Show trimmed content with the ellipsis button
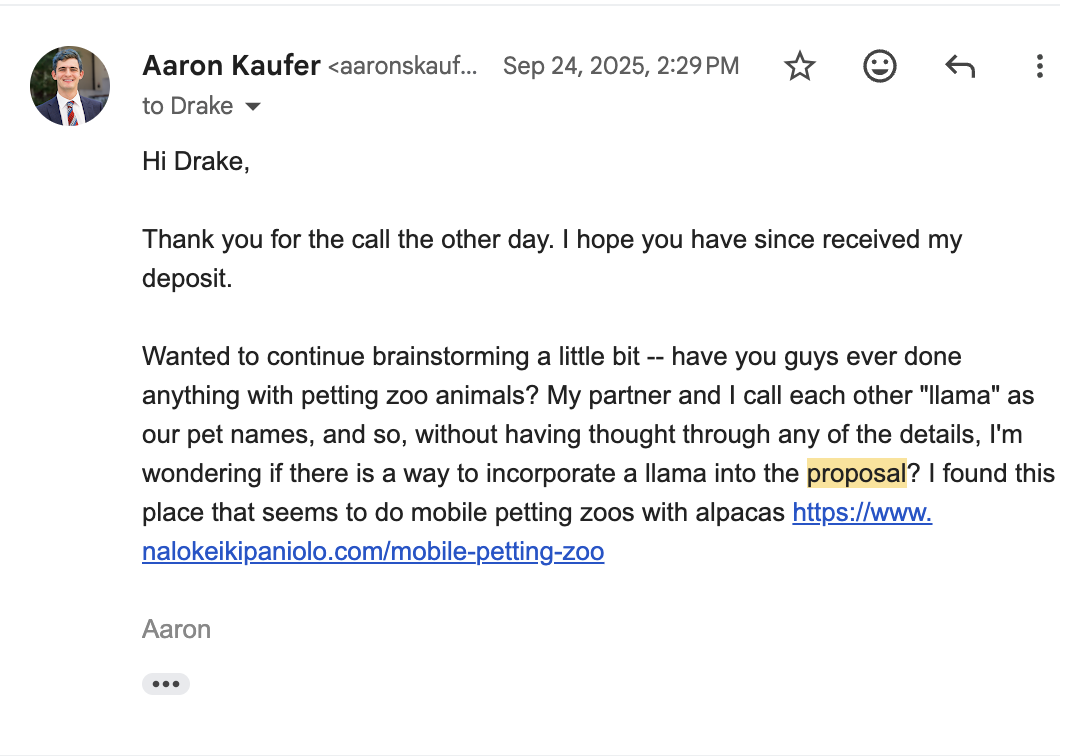 click(165, 684)
